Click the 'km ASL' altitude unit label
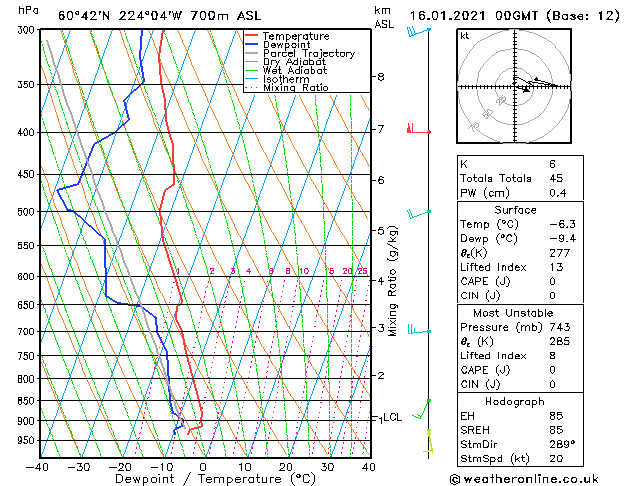629x486 pixels. coord(384,17)
